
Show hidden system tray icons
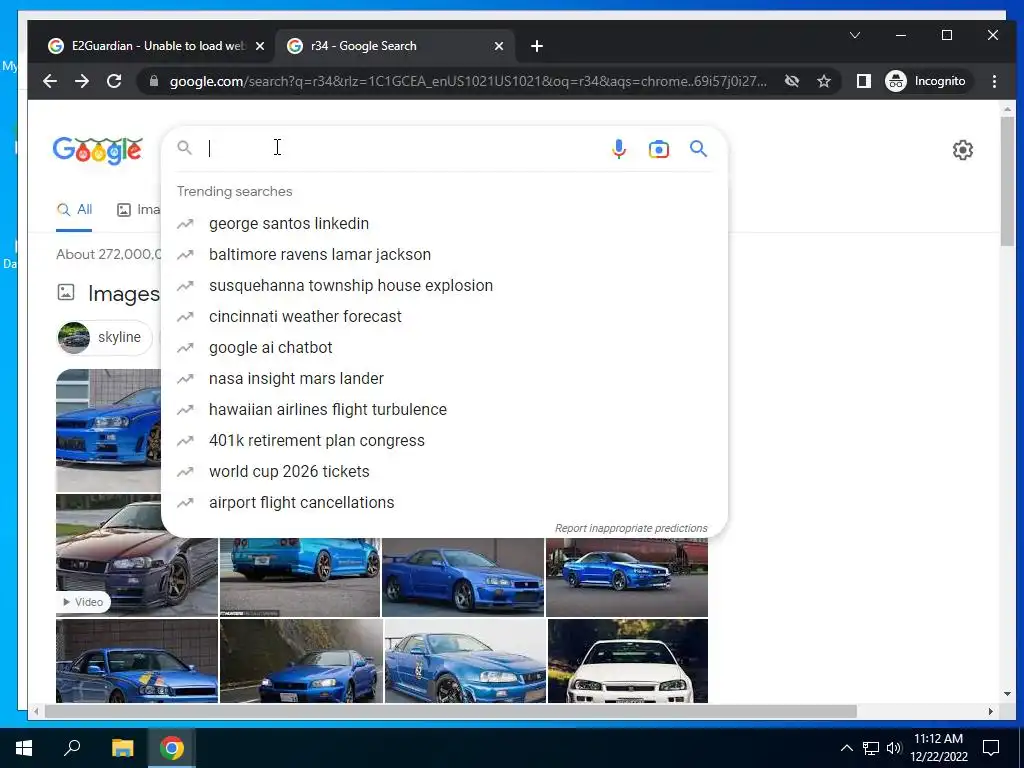(846, 748)
